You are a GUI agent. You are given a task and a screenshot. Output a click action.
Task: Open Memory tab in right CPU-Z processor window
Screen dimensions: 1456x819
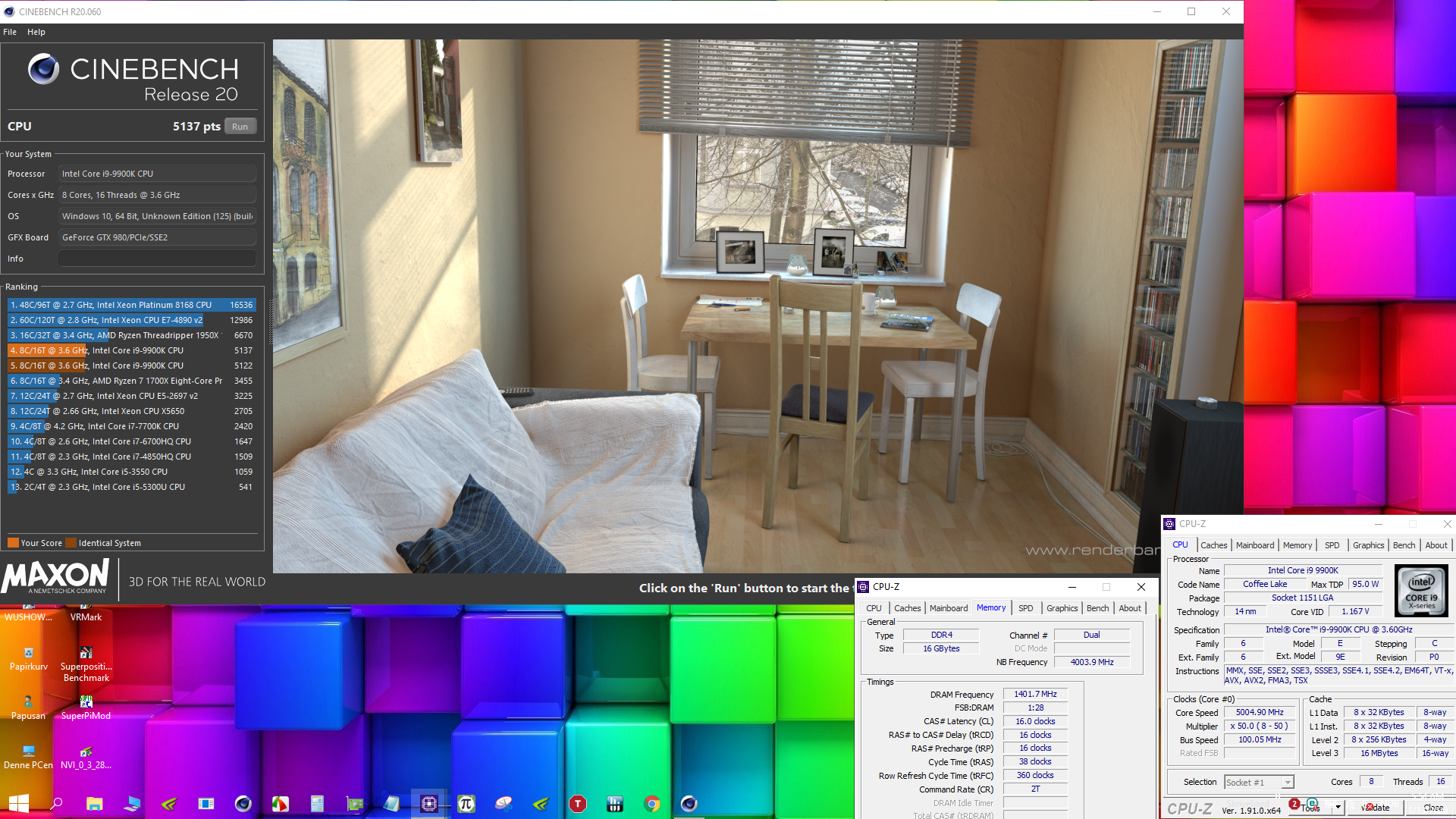tap(1298, 545)
